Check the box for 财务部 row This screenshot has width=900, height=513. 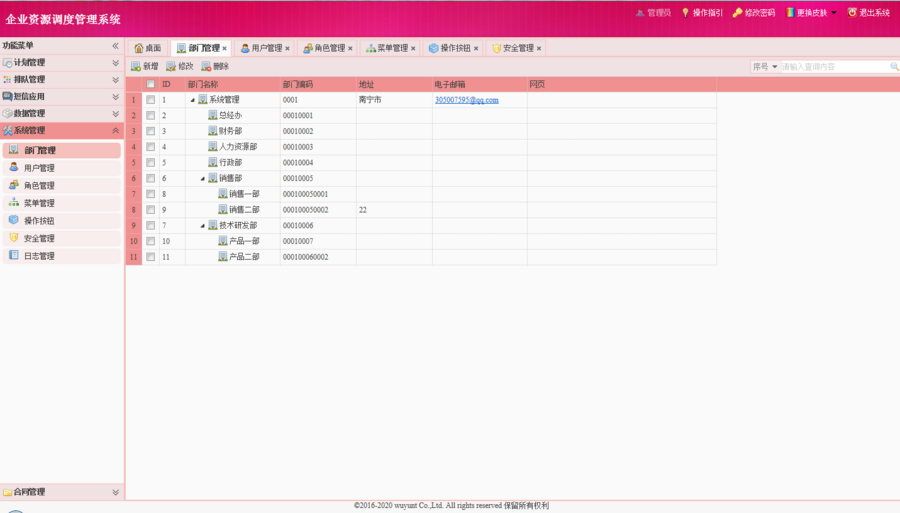(150, 131)
